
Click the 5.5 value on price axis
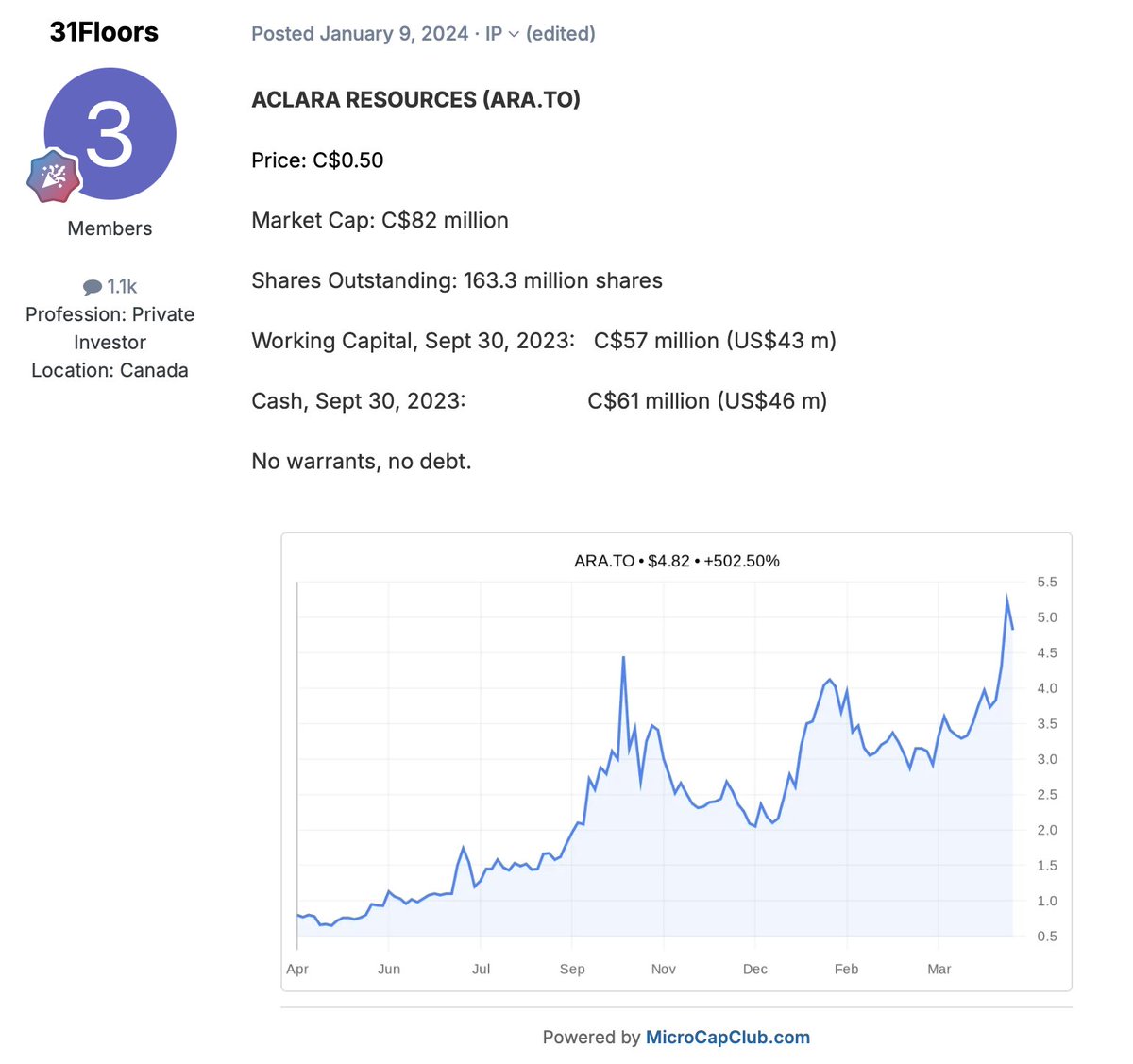click(x=1047, y=582)
